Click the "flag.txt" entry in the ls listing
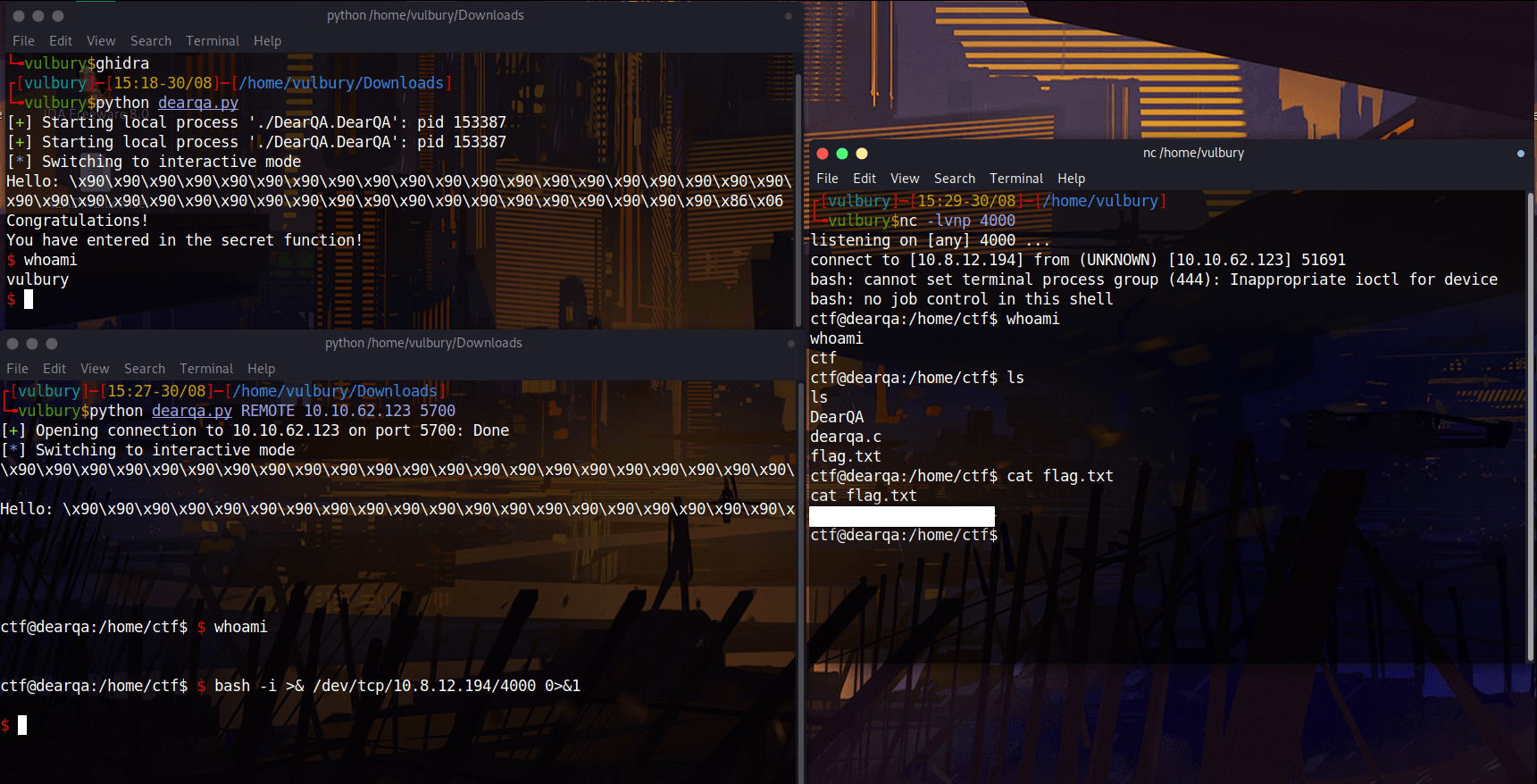Screen dimensions: 1537x784 (x=846, y=456)
